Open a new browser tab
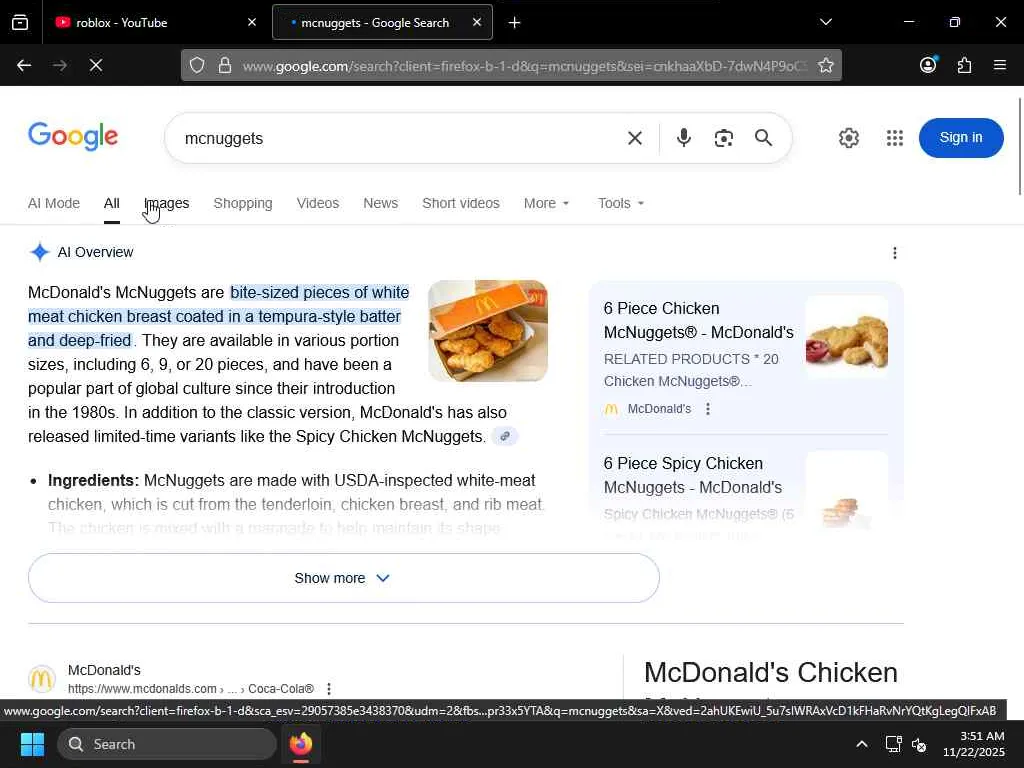Image resolution: width=1024 pixels, height=768 pixels. coord(515,23)
